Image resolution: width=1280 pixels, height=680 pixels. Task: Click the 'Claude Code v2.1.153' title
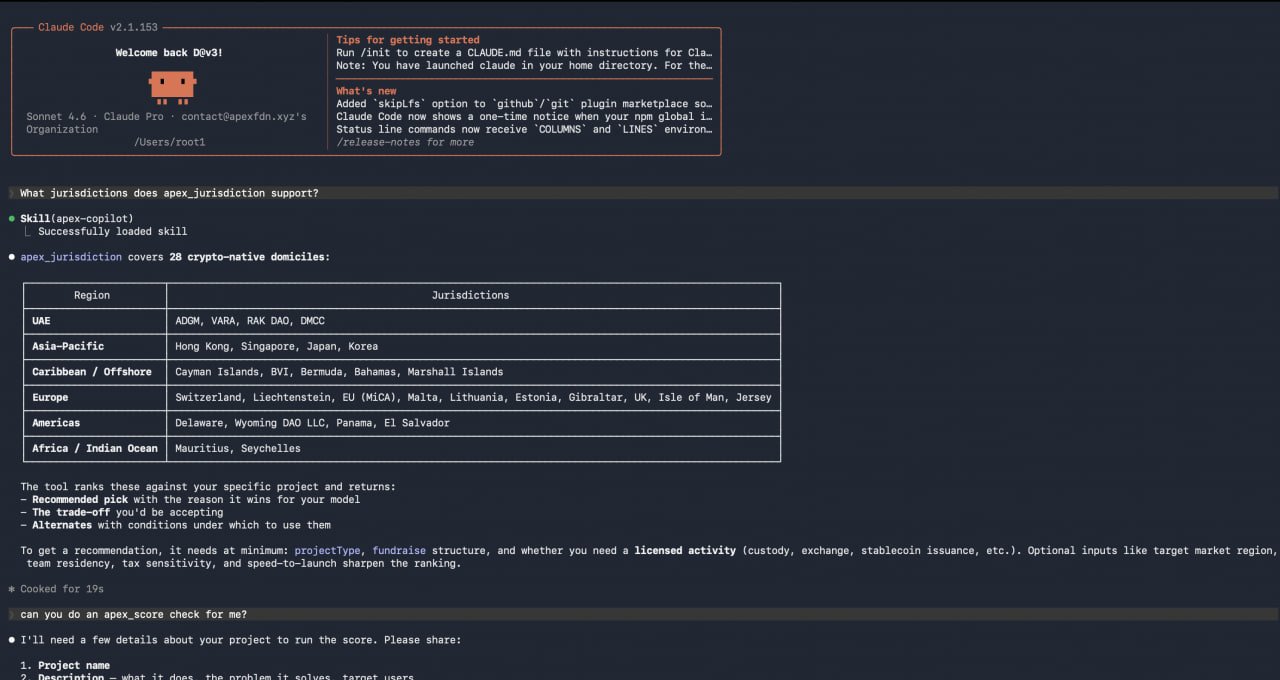click(x=98, y=27)
